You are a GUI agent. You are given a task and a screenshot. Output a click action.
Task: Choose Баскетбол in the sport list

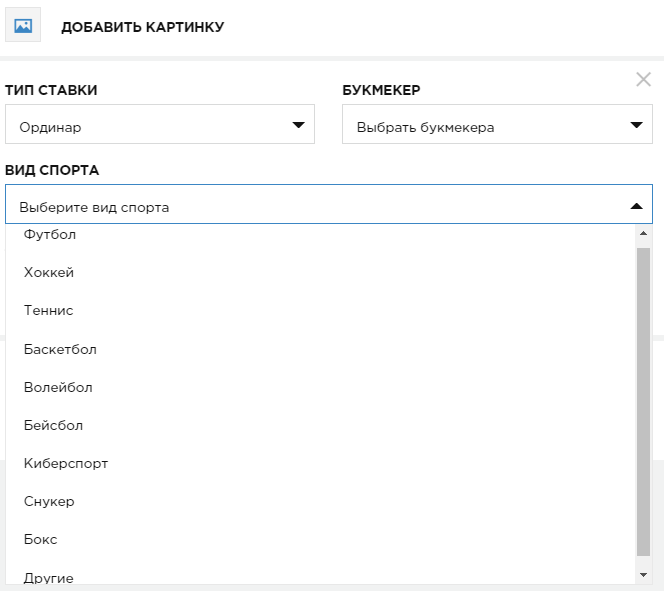(321, 349)
